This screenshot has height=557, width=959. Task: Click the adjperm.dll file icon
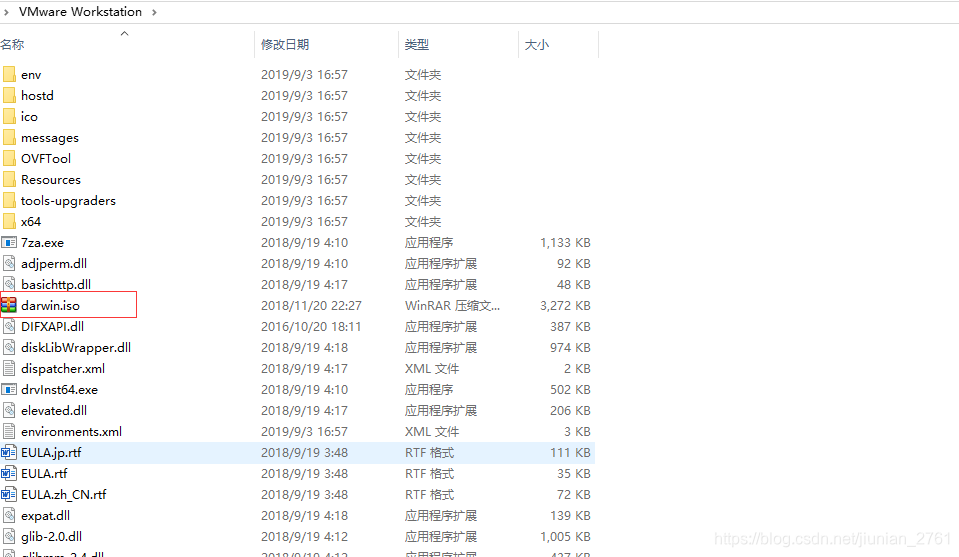click(x=9, y=263)
